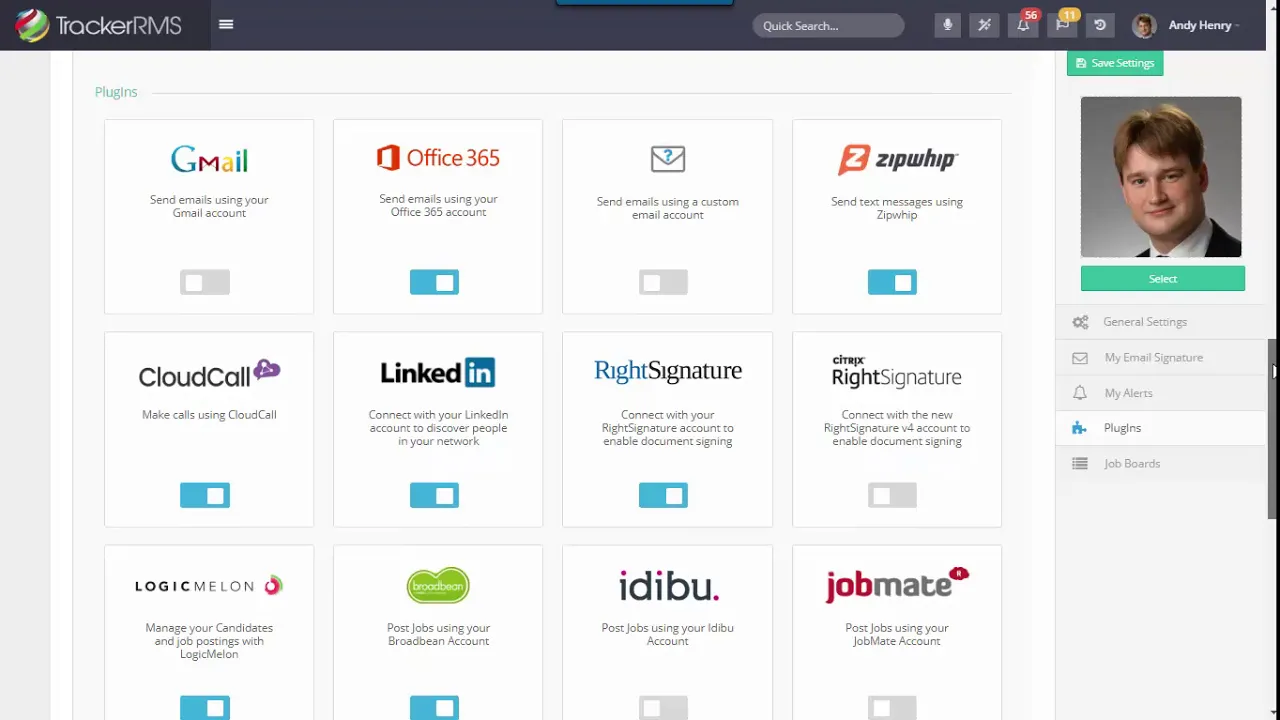Click the jobmate plugin logo

click(897, 584)
